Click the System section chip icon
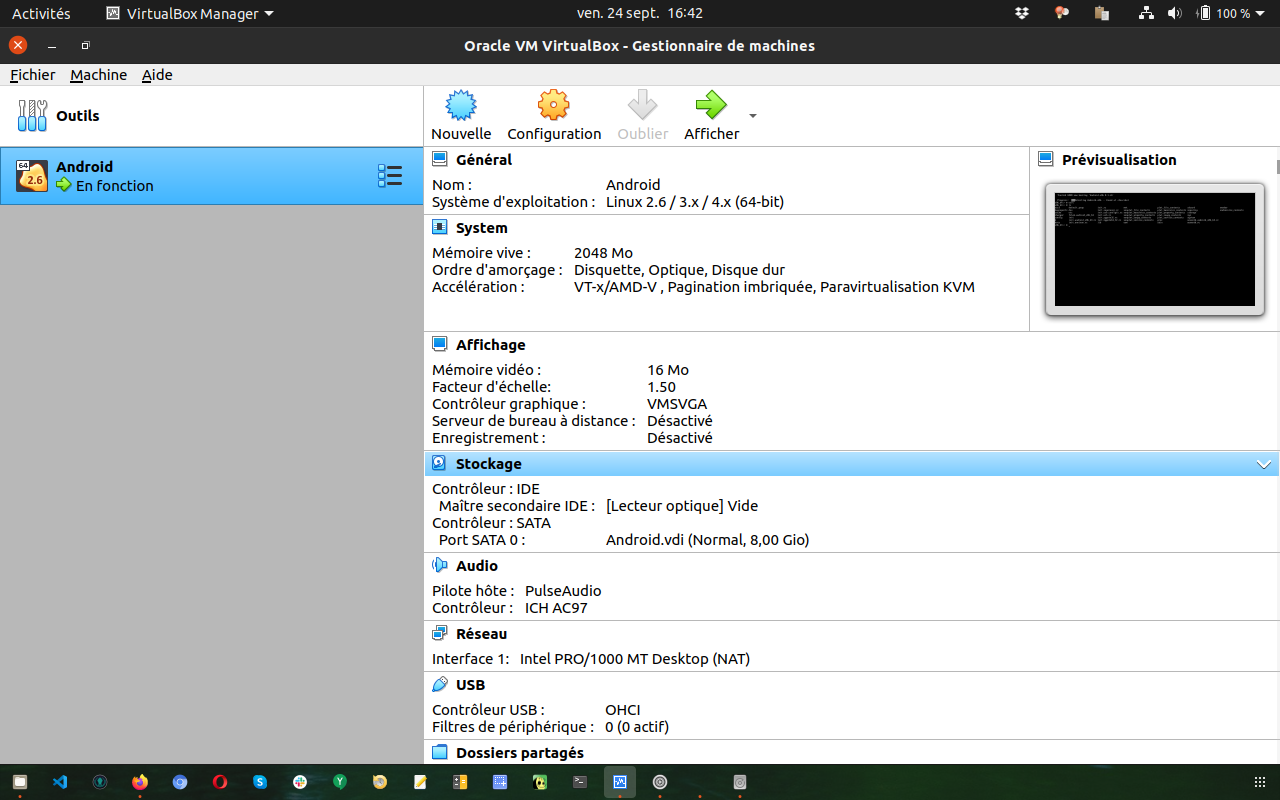 coord(440,227)
